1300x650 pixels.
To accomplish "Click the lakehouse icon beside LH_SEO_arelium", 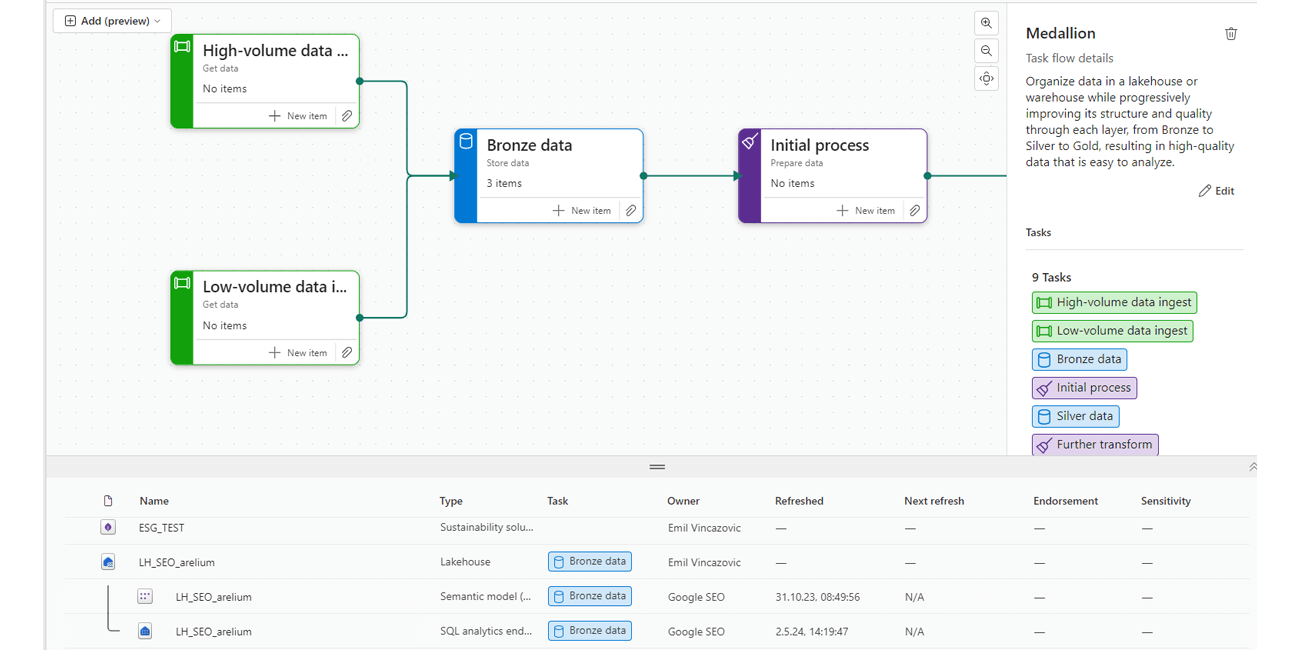I will pyautogui.click(x=107, y=561).
